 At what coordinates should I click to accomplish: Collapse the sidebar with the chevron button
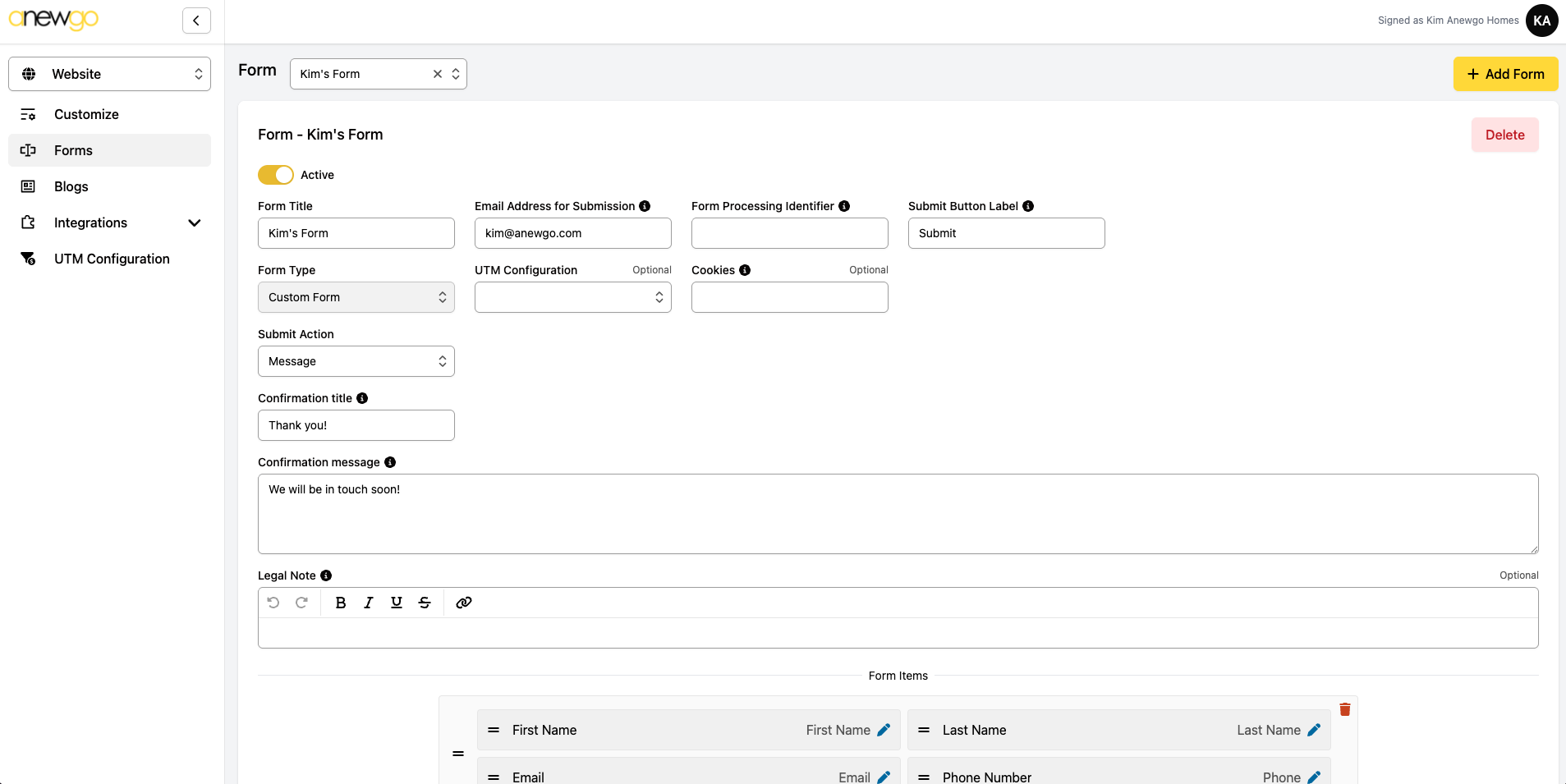coord(196,21)
